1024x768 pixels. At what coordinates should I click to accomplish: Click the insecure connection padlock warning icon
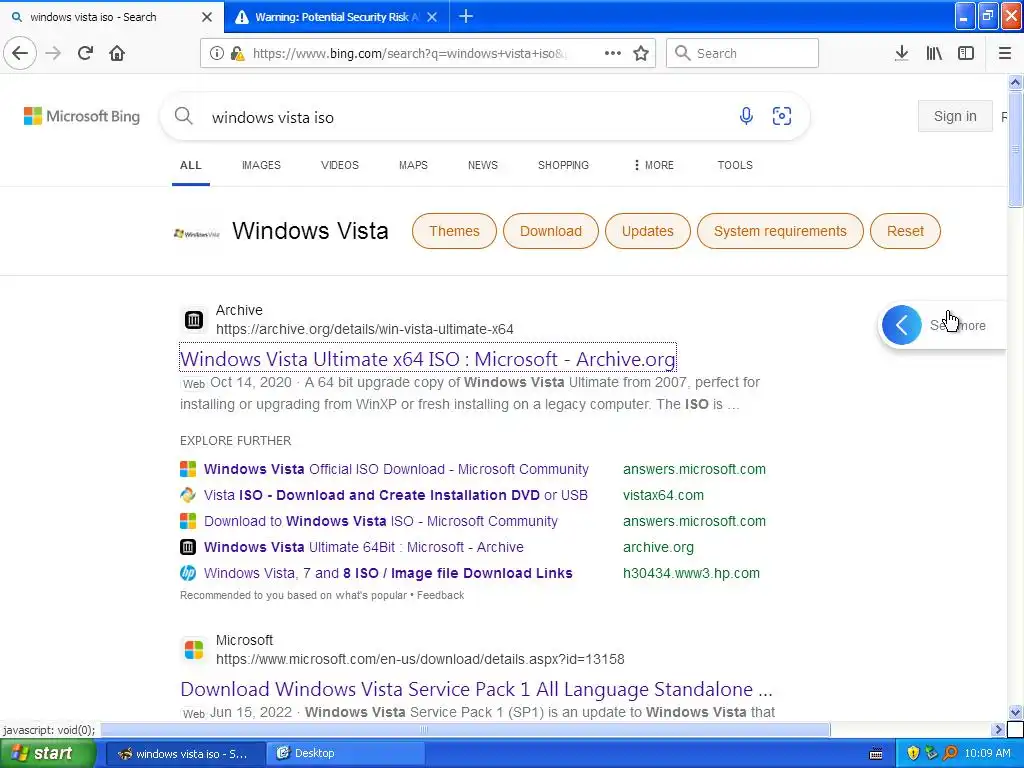(x=238, y=53)
